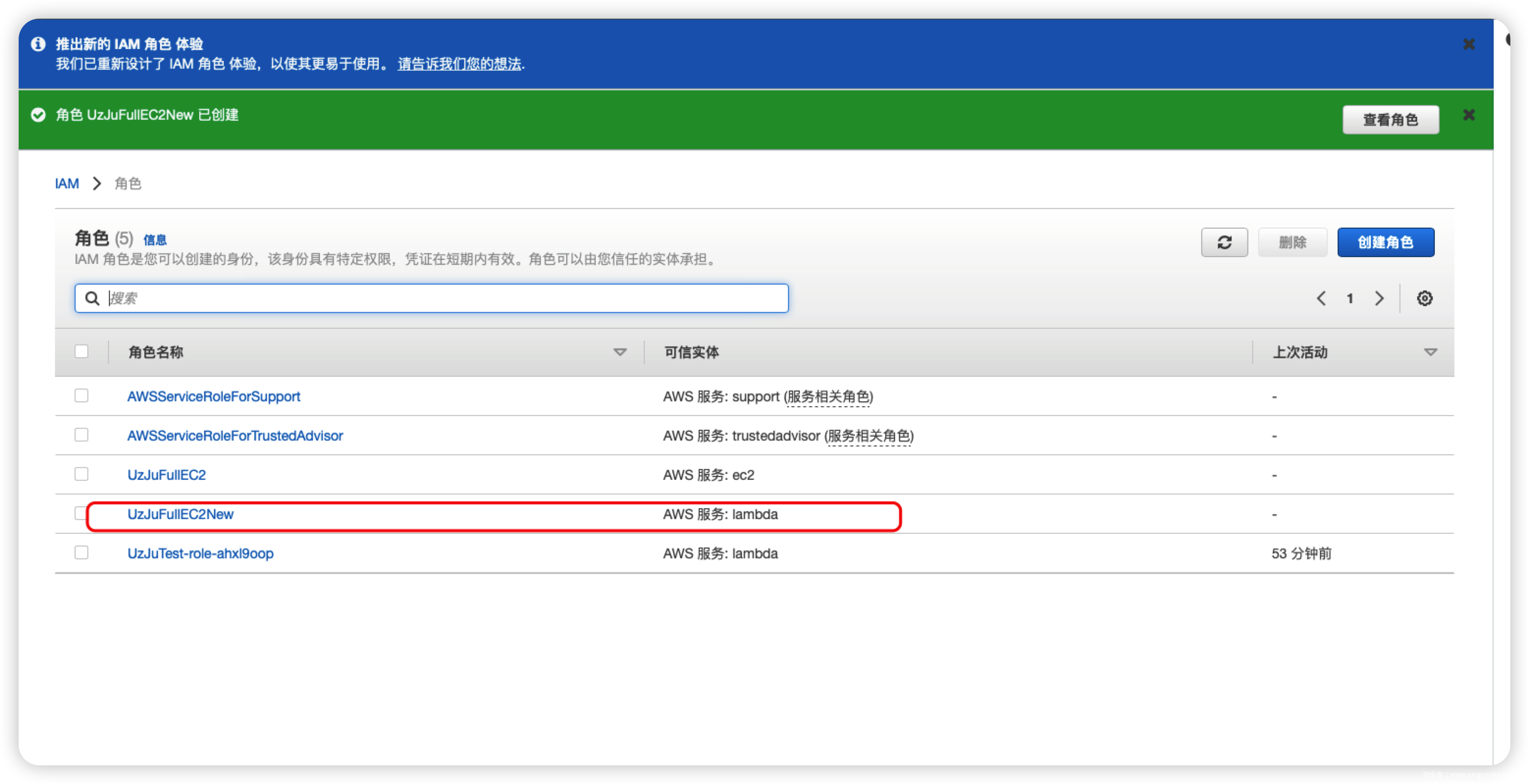Screen dimensions: 1529x784
Task: Click IAM breadcrumb link
Action: coord(67,183)
